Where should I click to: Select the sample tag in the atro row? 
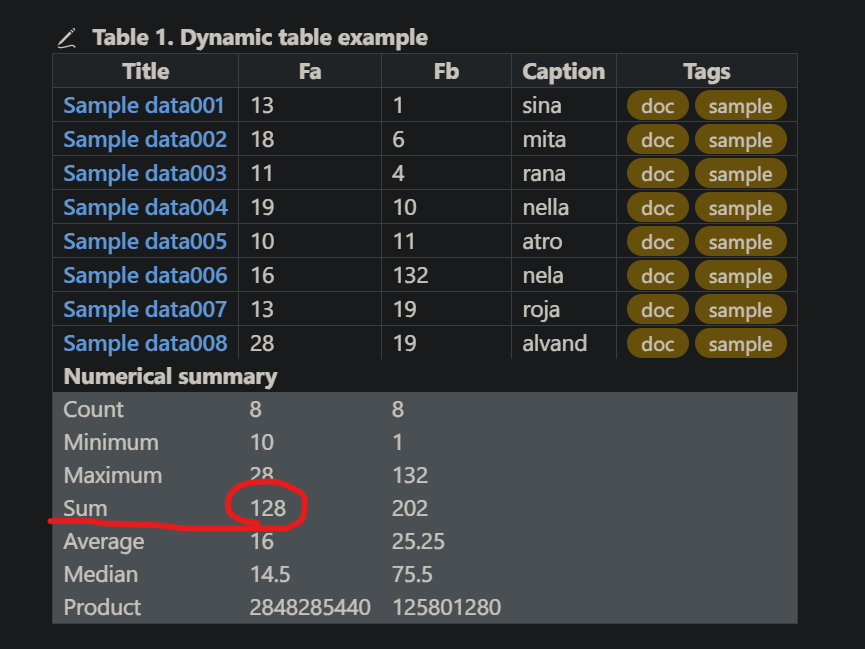(740, 242)
